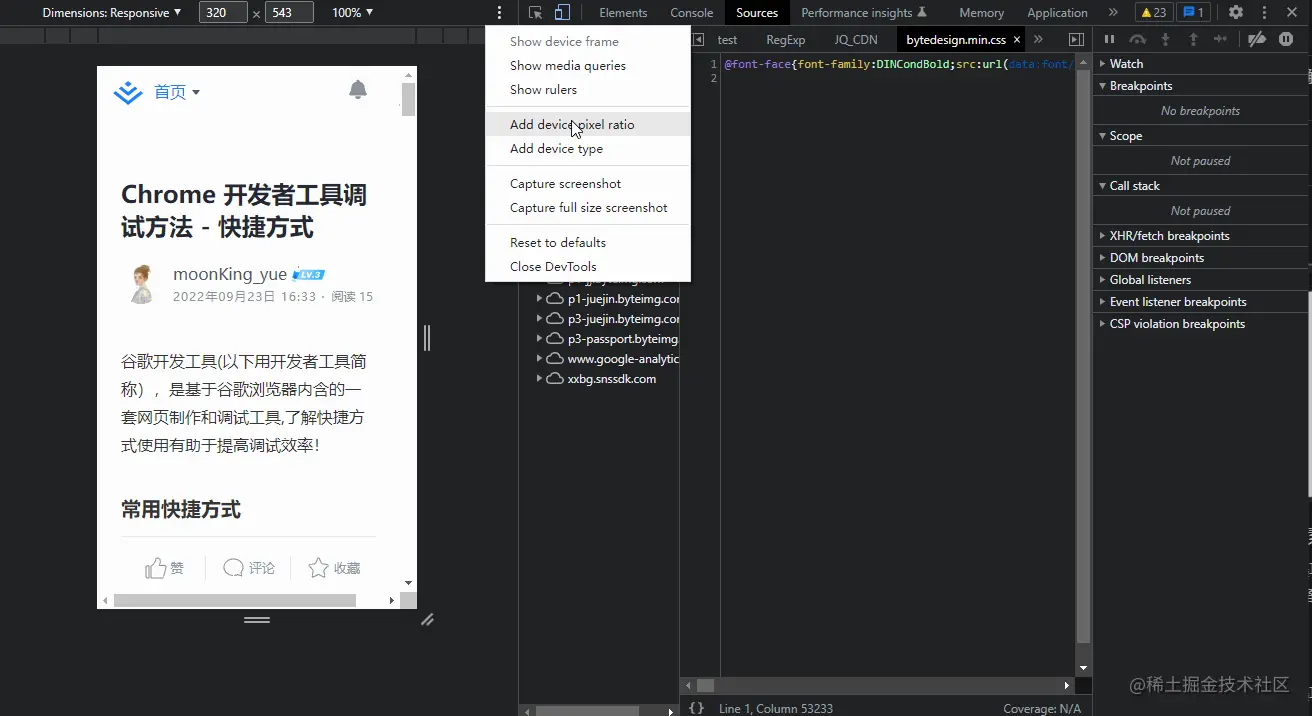The width and height of the screenshot is (1312, 716).
Task: Click the favorite star icon
Action: (x=318, y=568)
